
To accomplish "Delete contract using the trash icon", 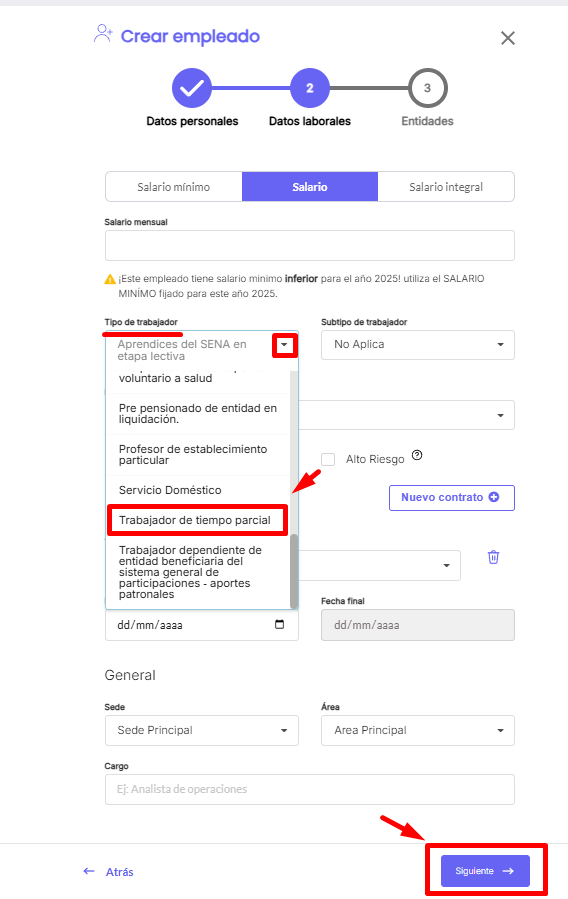I will click(x=493, y=557).
